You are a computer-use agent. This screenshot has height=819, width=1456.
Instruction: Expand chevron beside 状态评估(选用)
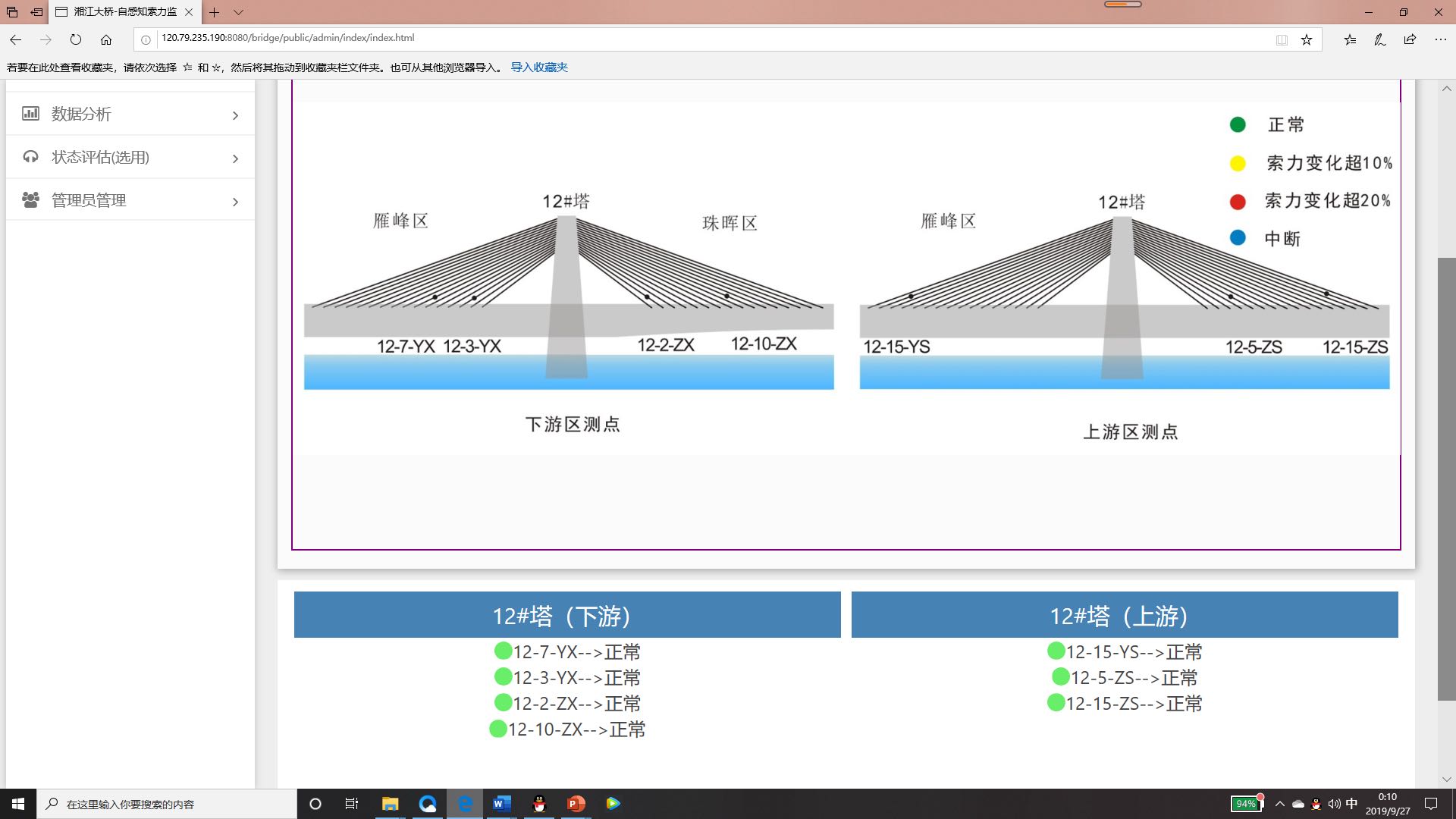pyautogui.click(x=235, y=158)
